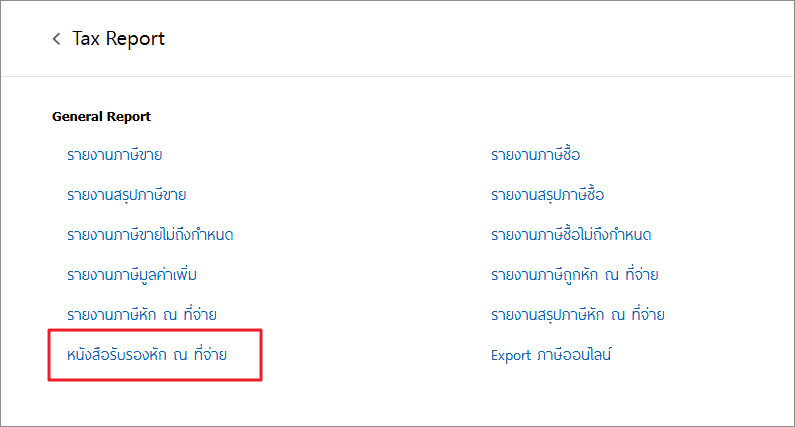Image resolution: width=795 pixels, height=427 pixels.
Task: Open the VAT report (ภาษีมูลค่าเพิ่ม)
Action: [x=133, y=274]
